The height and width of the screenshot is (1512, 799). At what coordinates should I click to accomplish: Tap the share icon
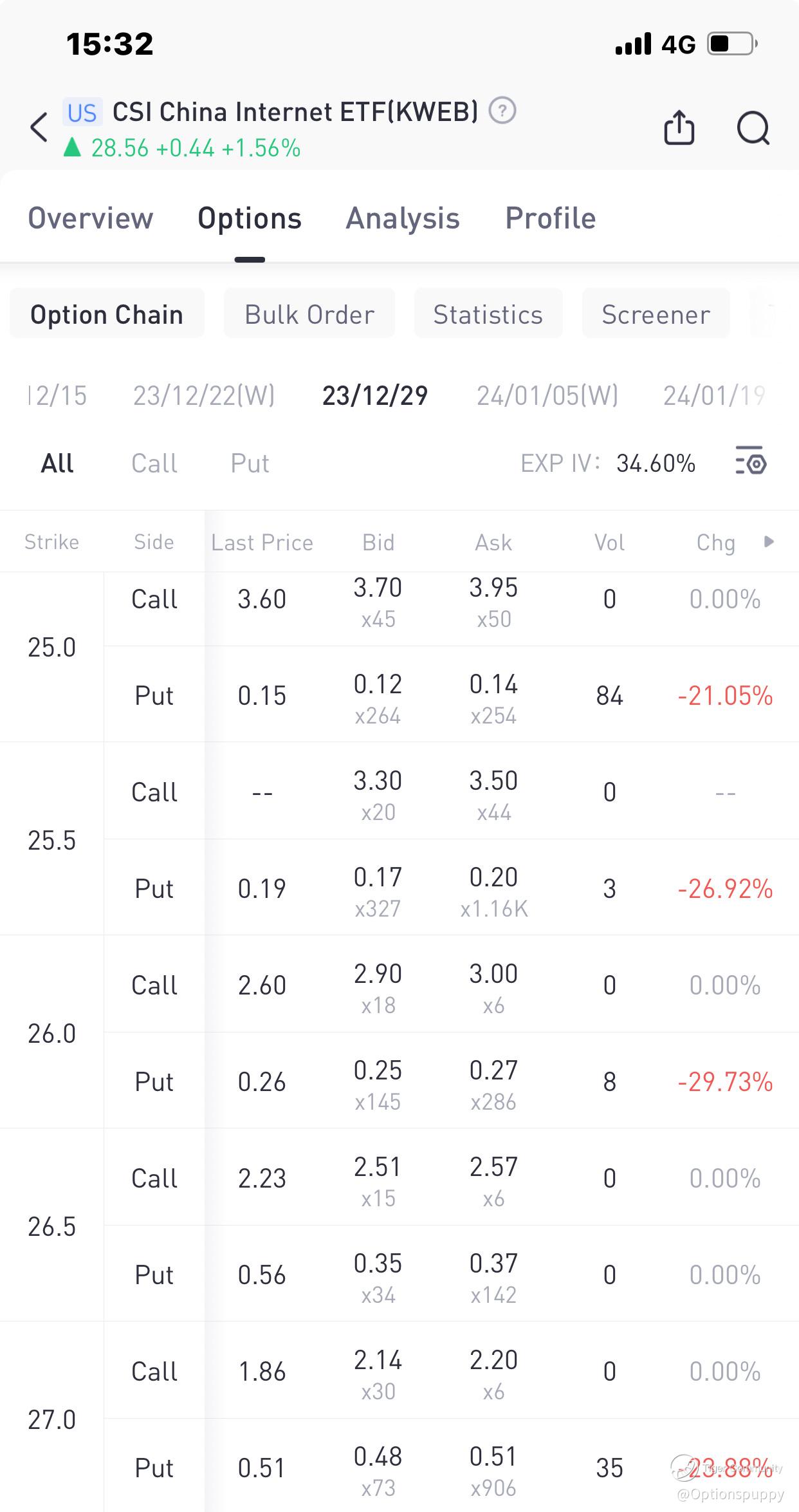click(679, 127)
